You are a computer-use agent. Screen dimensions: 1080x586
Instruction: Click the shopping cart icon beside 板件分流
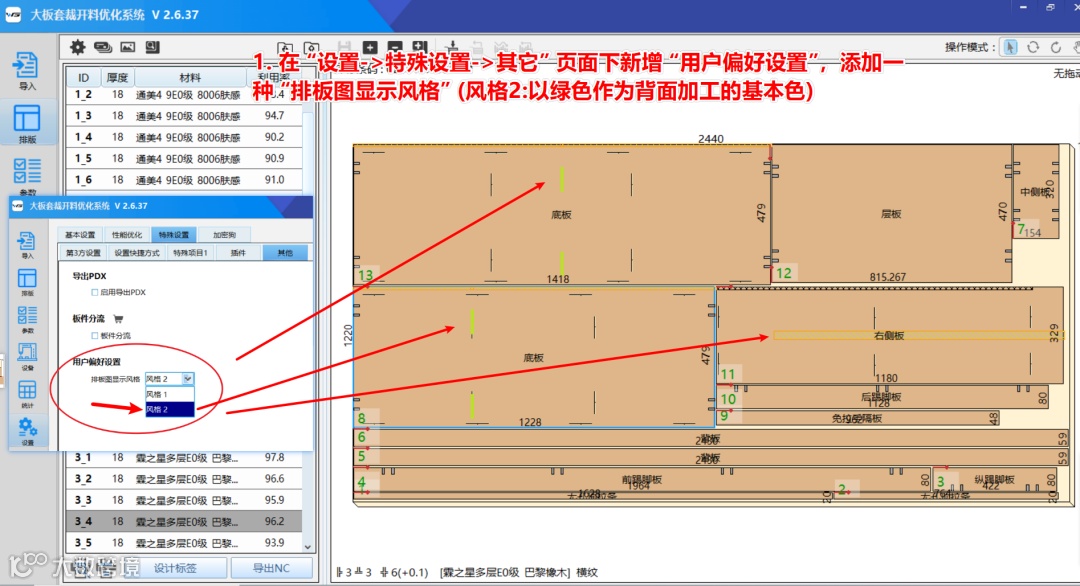(118, 319)
